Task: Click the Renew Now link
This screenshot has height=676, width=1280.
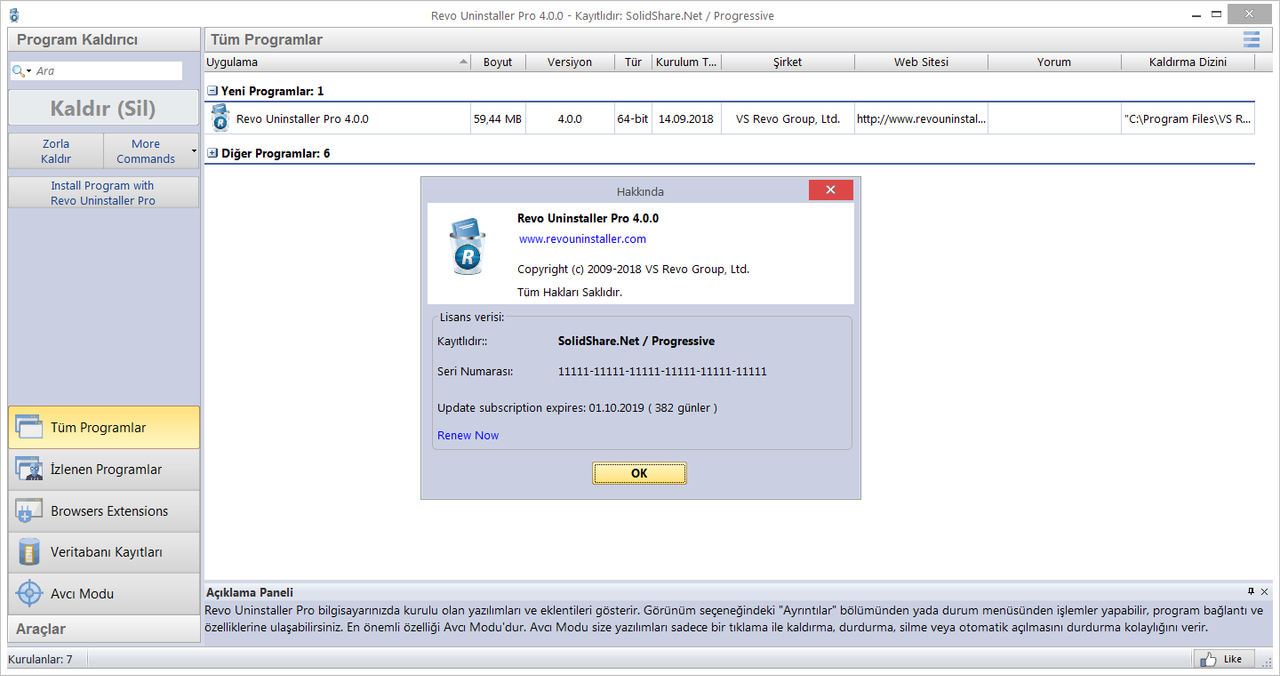Action: click(468, 435)
